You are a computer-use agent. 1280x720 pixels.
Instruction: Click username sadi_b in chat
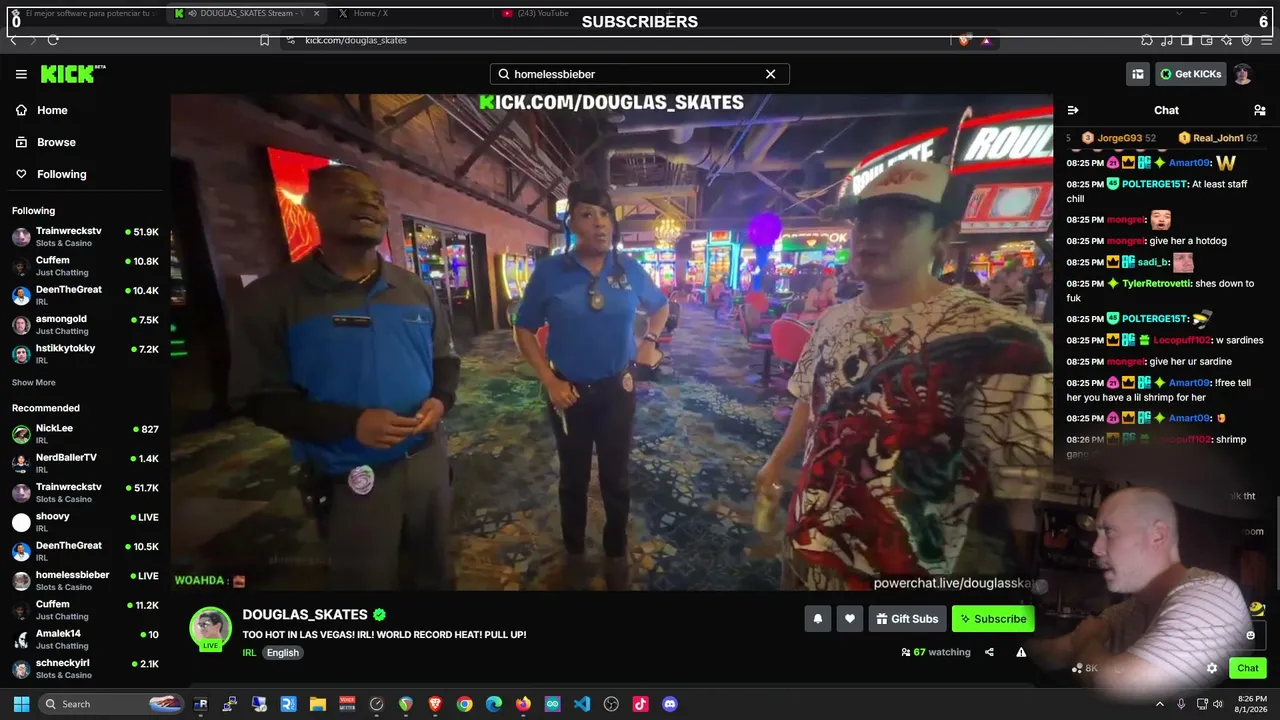click(x=1153, y=262)
